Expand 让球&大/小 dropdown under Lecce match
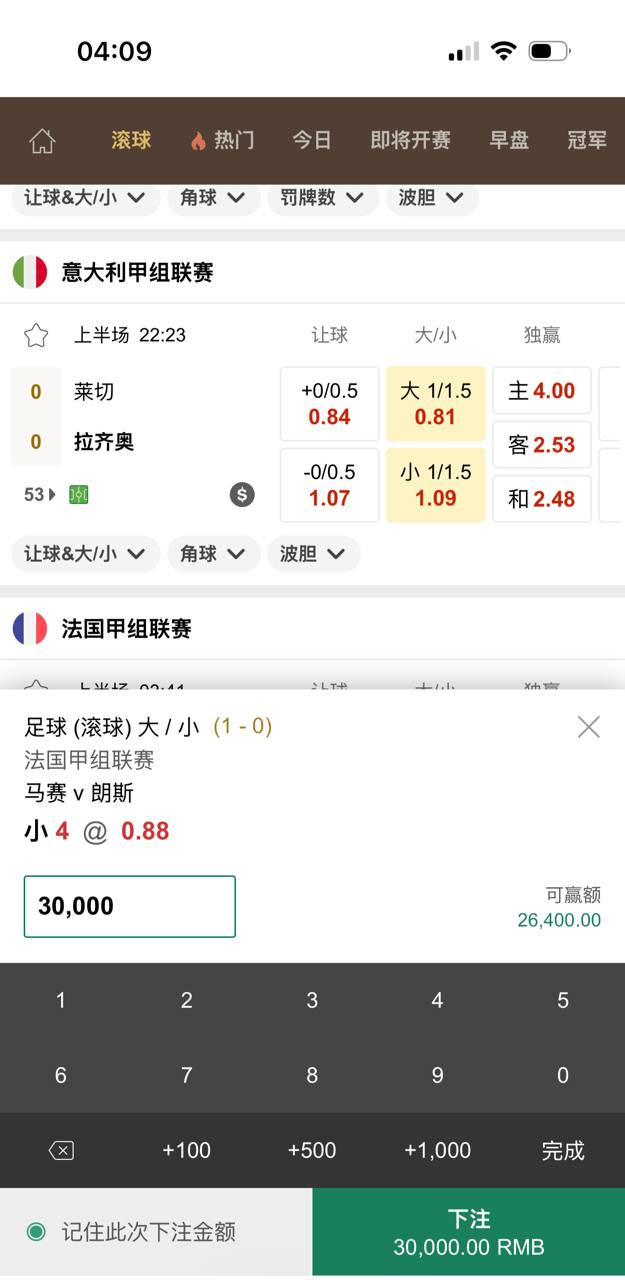Viewport: 625px width, 1280px height. click(85, 554)
